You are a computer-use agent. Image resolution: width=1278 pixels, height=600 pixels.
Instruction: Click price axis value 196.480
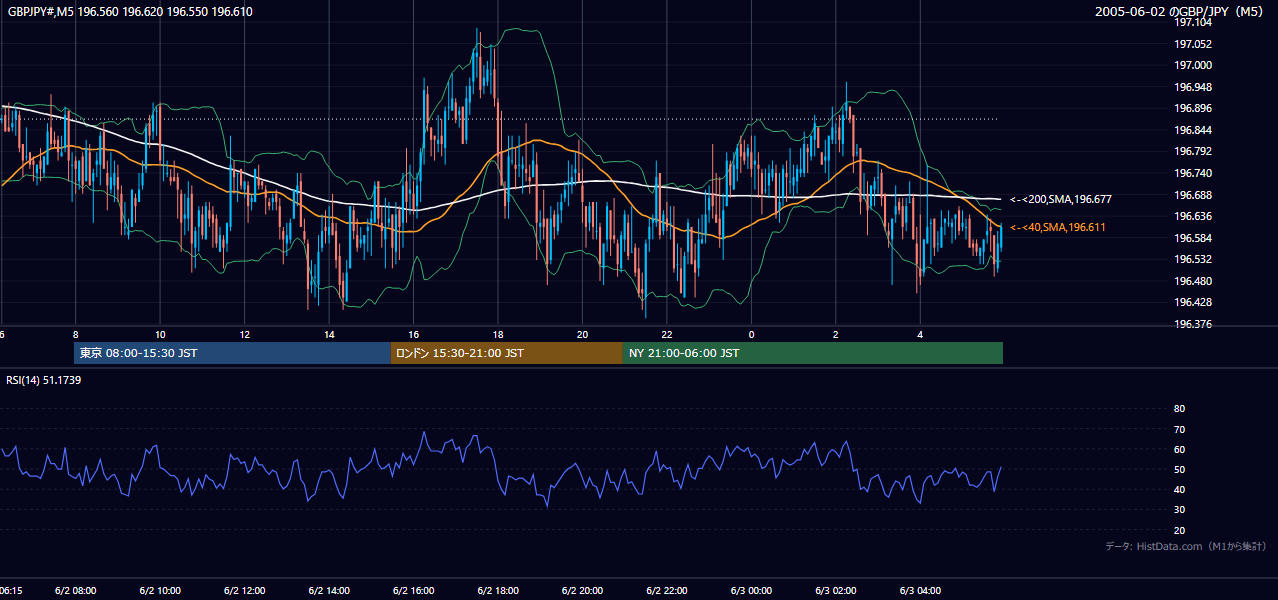tap(1193, 281)
